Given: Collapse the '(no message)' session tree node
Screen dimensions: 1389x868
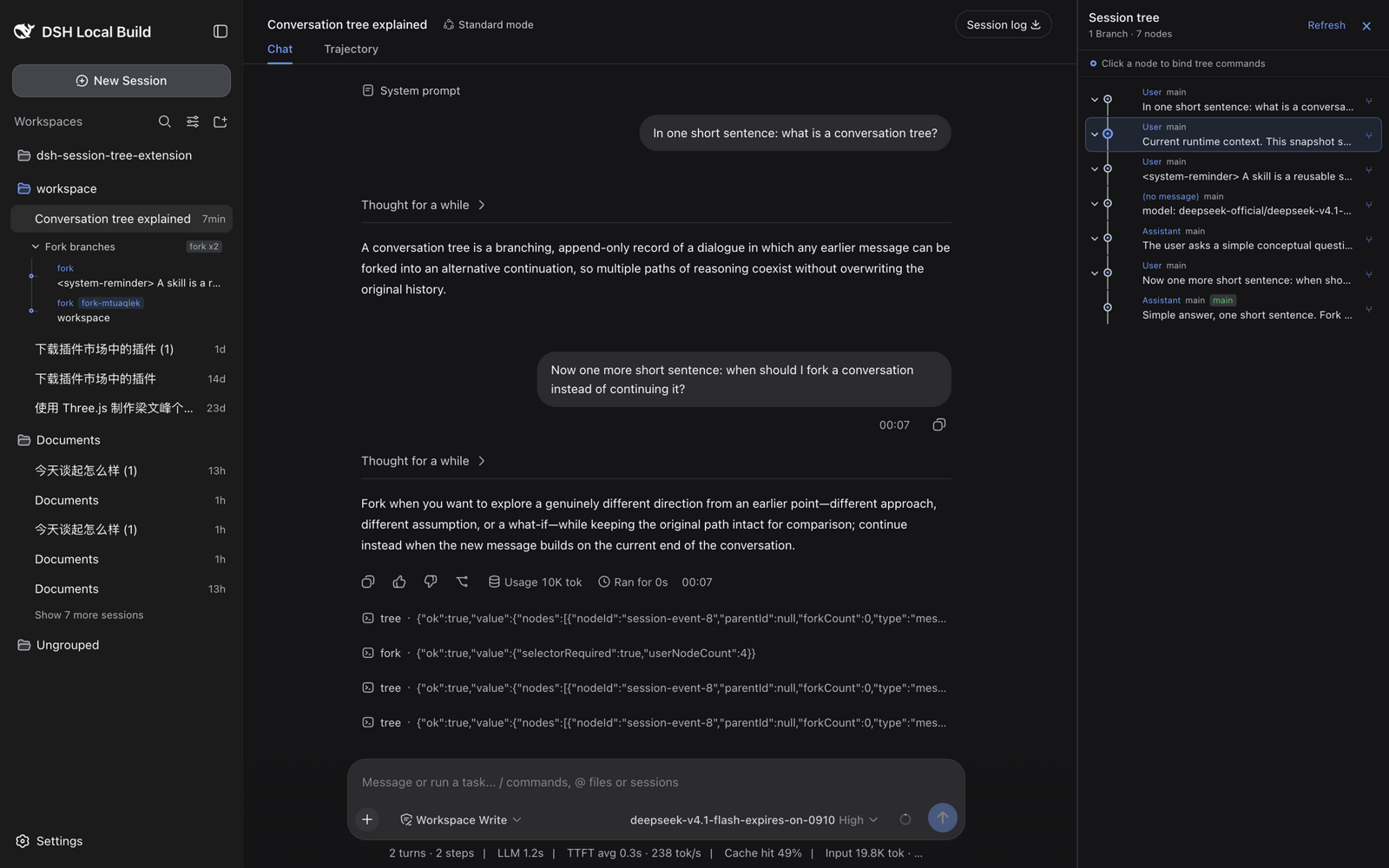Looking at the screenshot, I should point(1095,204).
